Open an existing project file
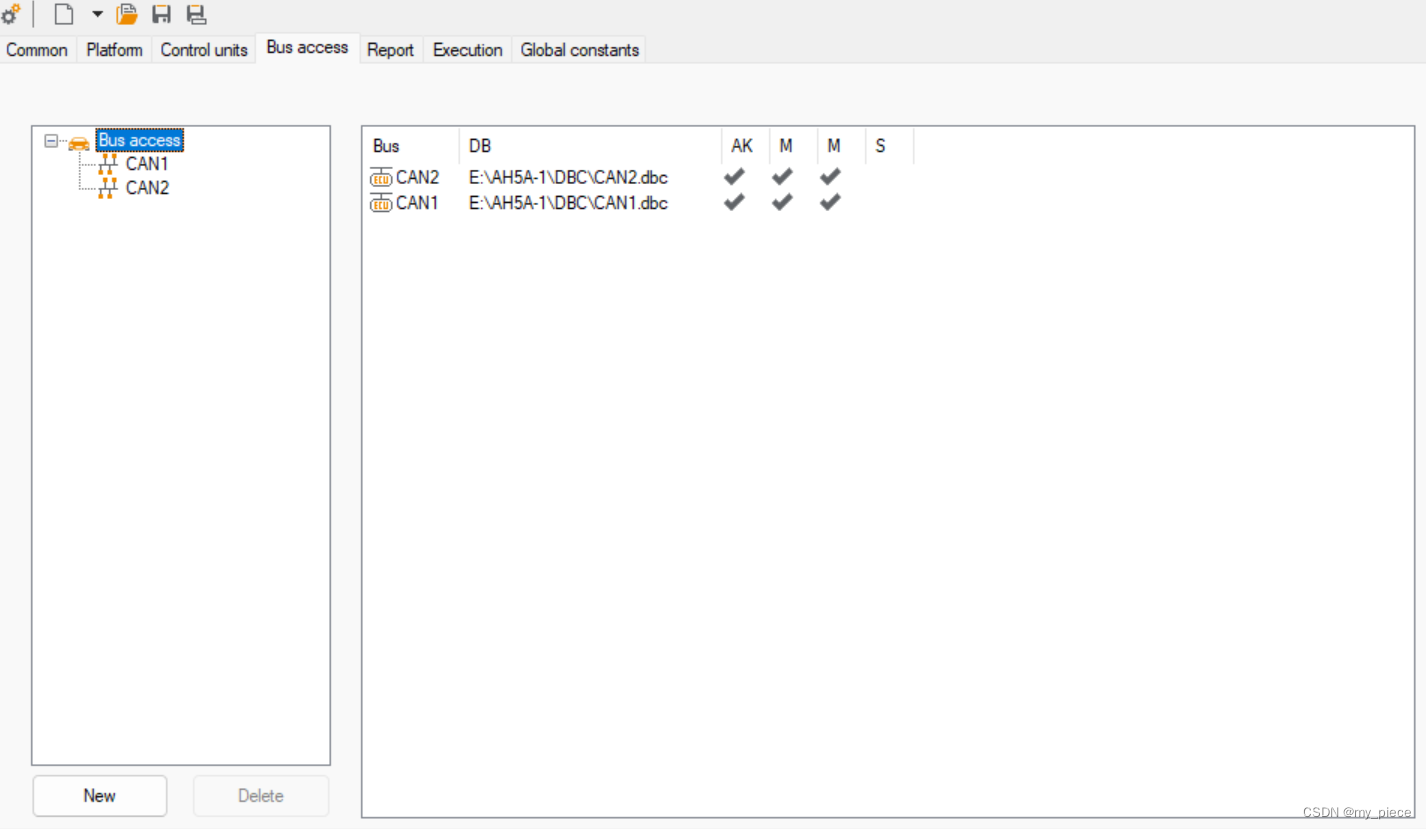This screenshot has width=1426, height=829. coord(127,14)
